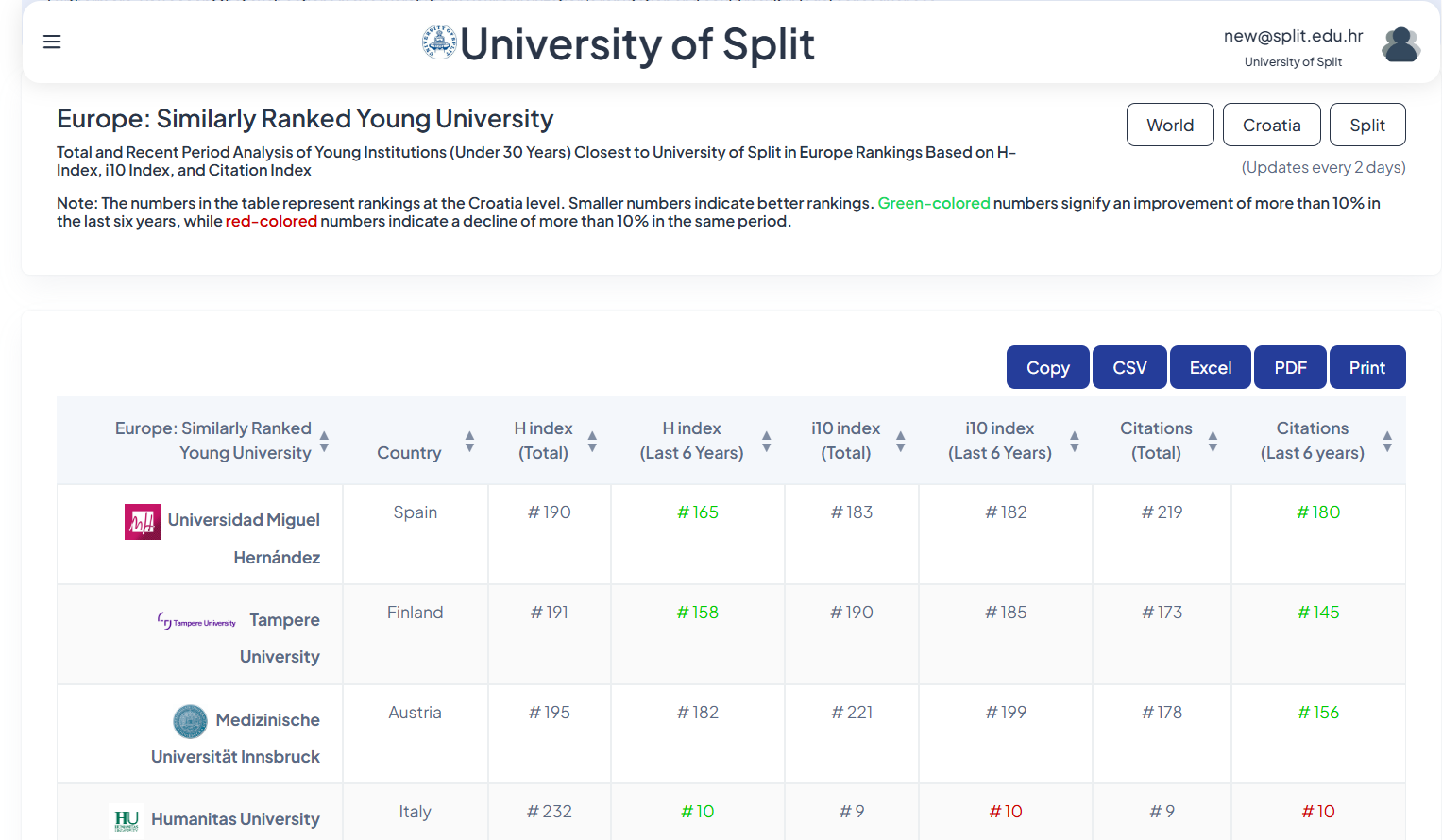The height and width of the screenshot is (840, 1442).
Task: Open Universidad Miguel Hernández university name
Action: pos(244,539)
